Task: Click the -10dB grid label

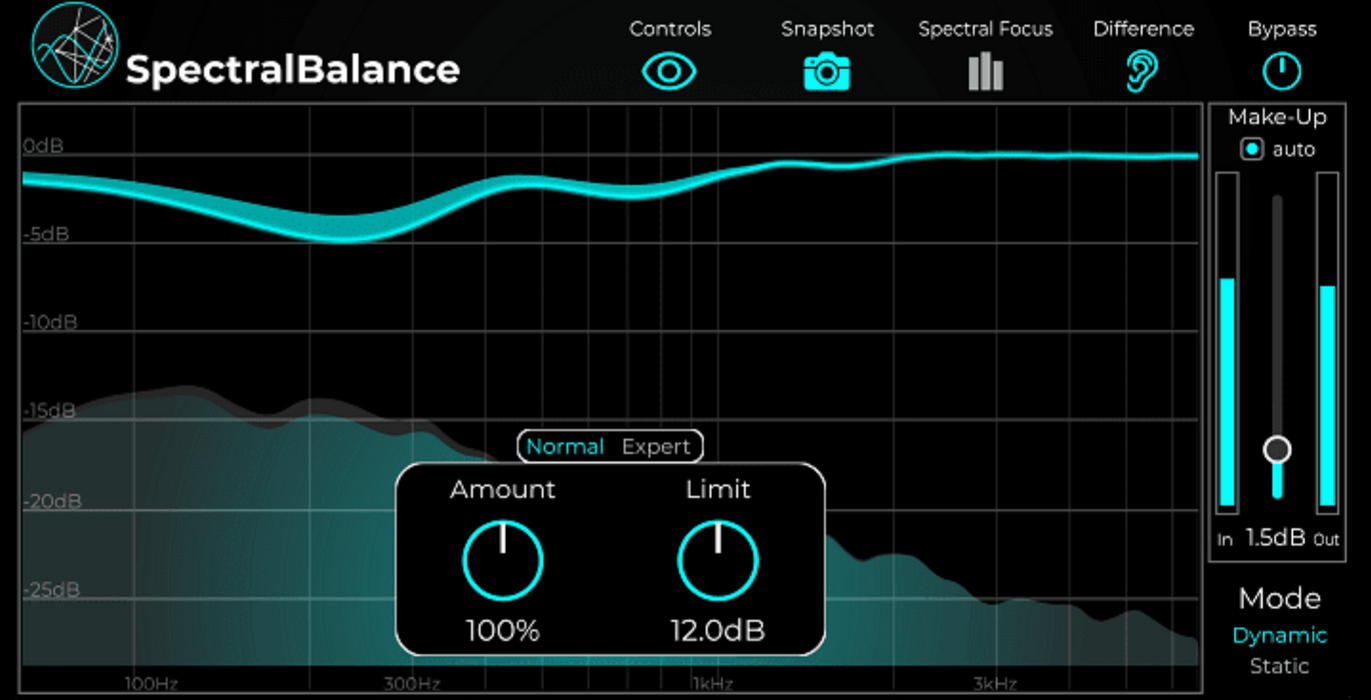Action: tap(49, 323)
